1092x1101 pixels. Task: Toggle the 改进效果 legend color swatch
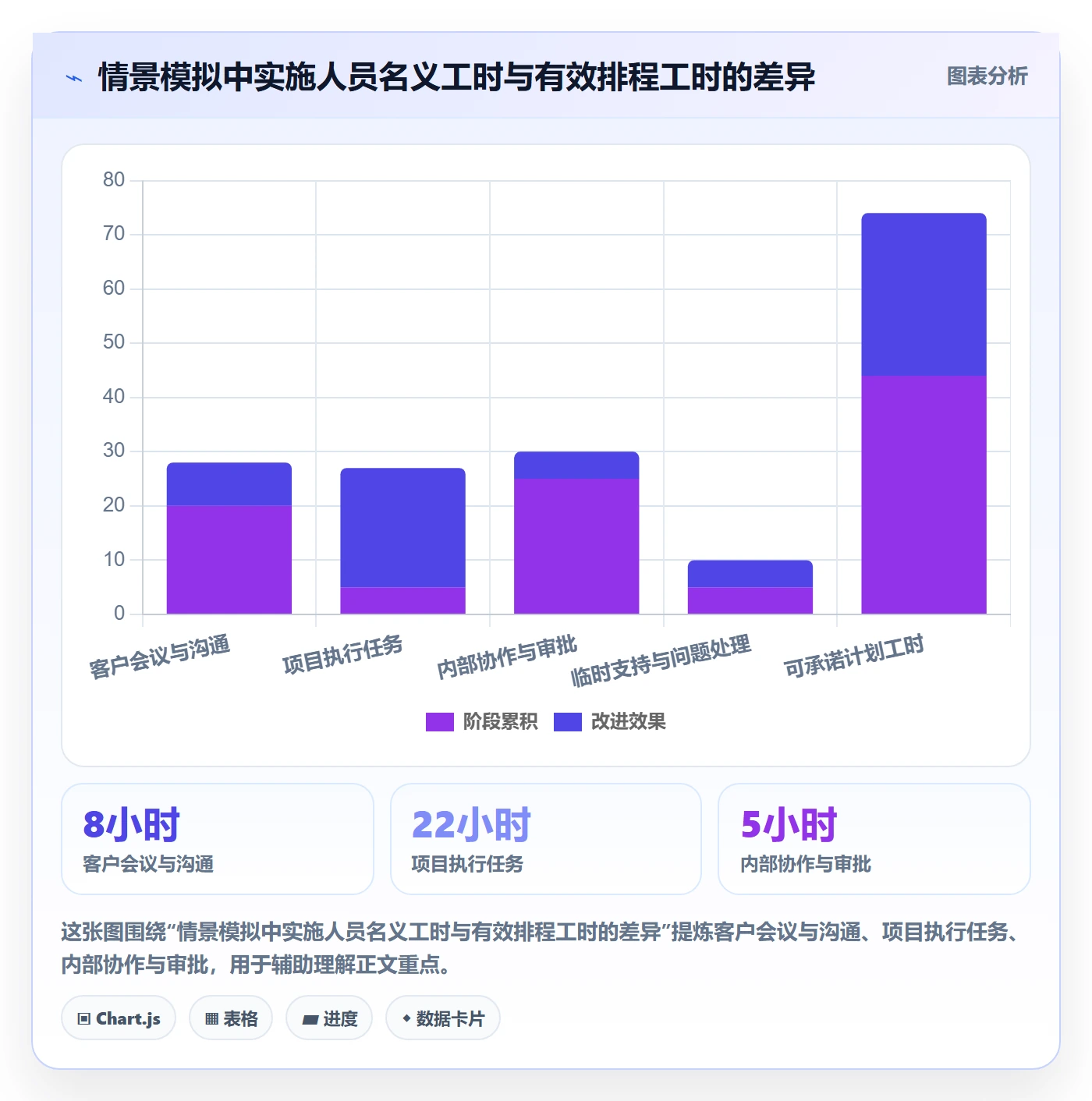point(567,722)
